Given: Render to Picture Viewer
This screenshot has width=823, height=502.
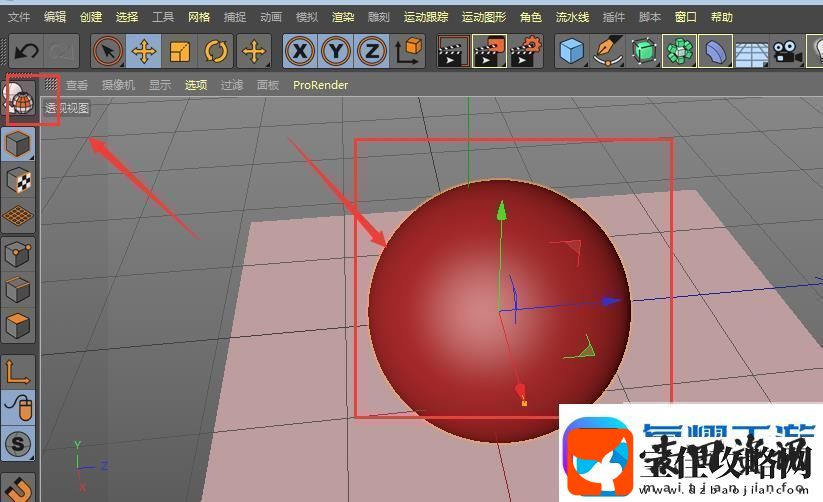Looking at the screenshot, I should [x=489, y=51].
